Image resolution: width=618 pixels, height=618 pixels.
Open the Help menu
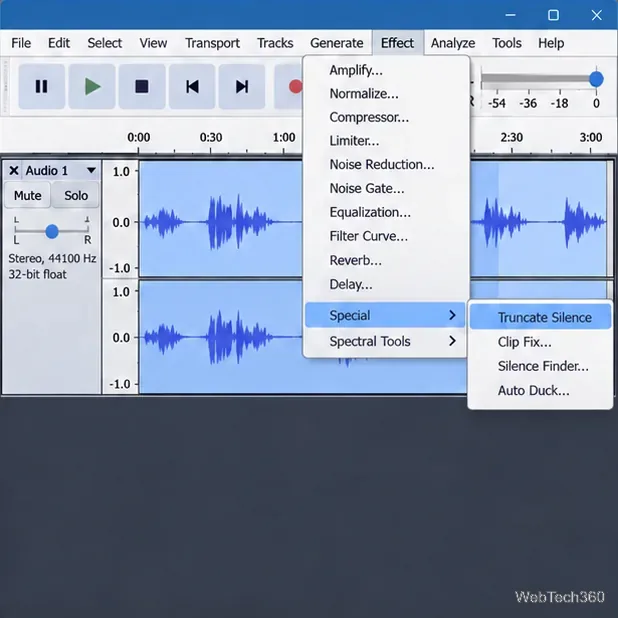[551, 43]
